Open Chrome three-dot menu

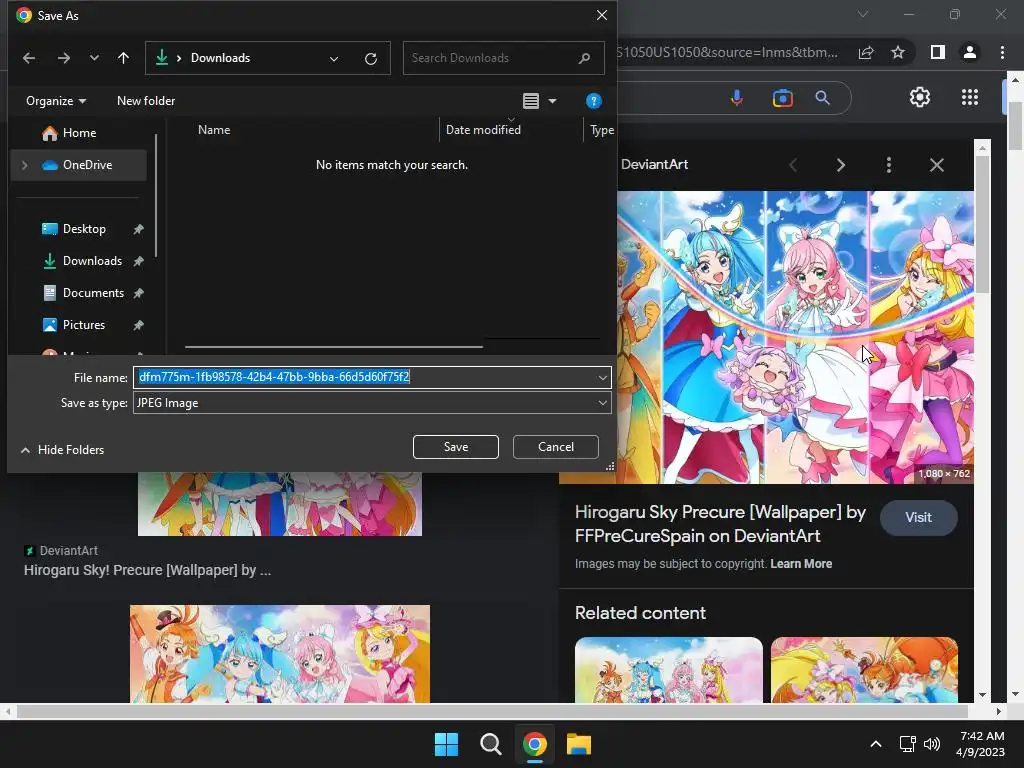click(1002, 52)
